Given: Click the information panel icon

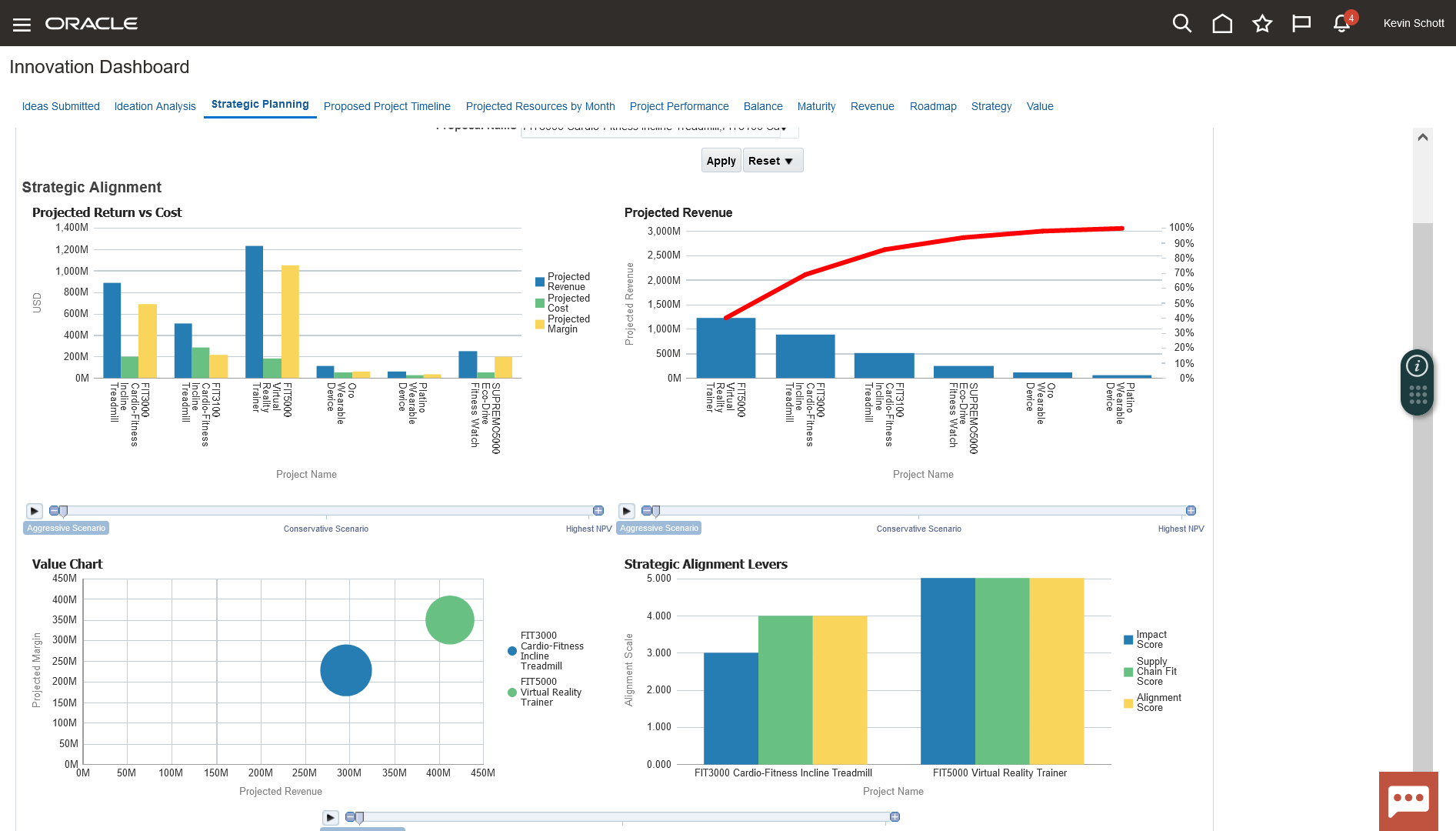Looking at the screenshot, I should point(1417,366).
